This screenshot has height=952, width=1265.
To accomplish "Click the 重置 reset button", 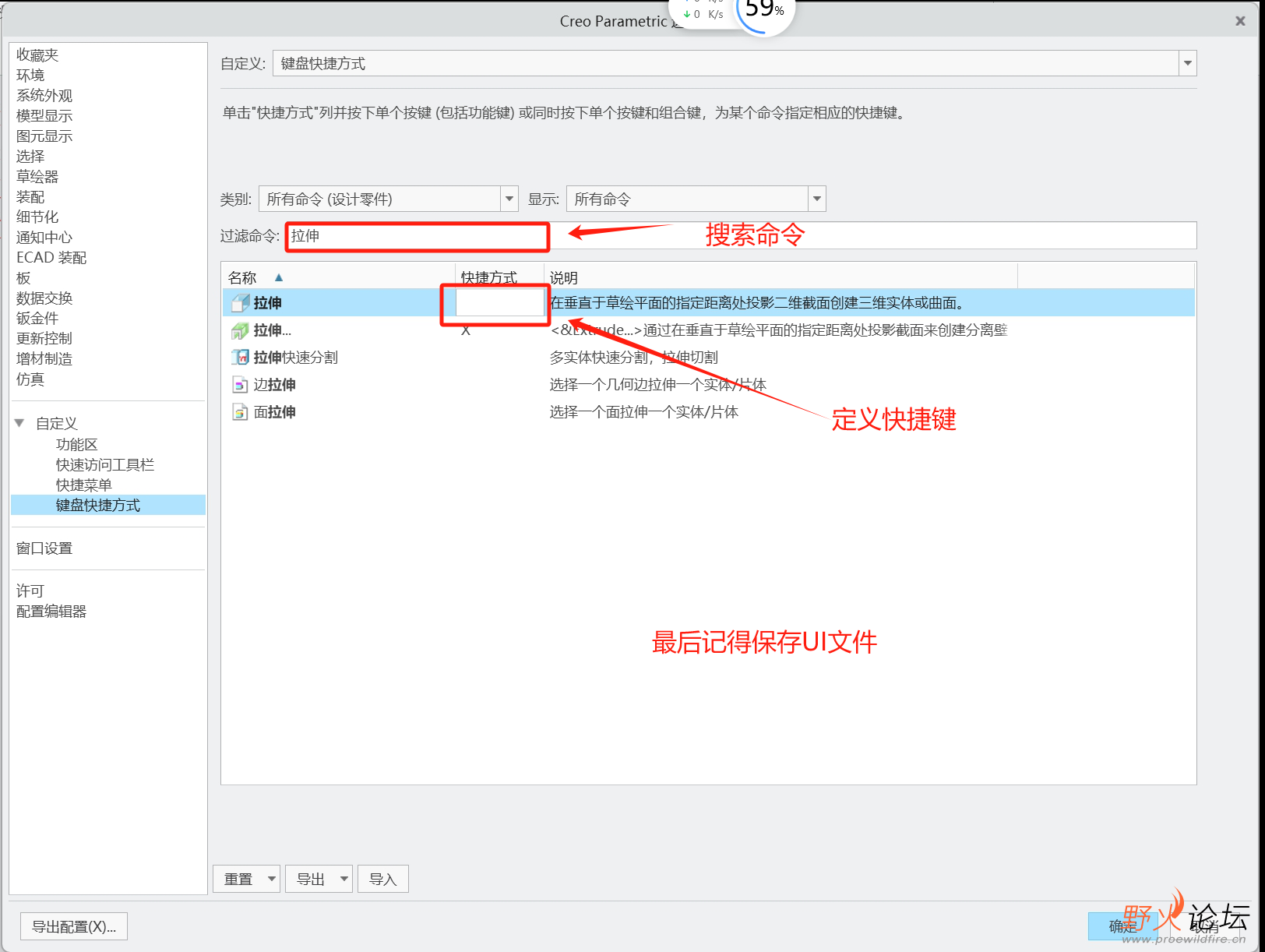I will click(x=238, y=879).
